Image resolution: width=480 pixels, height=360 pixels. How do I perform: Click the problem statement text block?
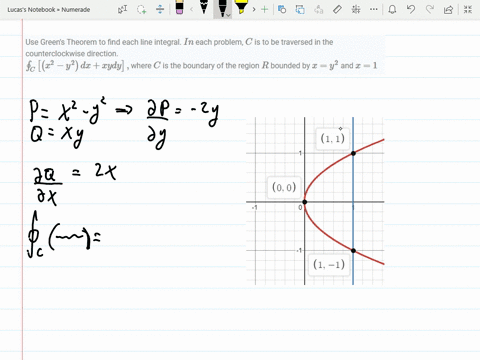(205, 54)
